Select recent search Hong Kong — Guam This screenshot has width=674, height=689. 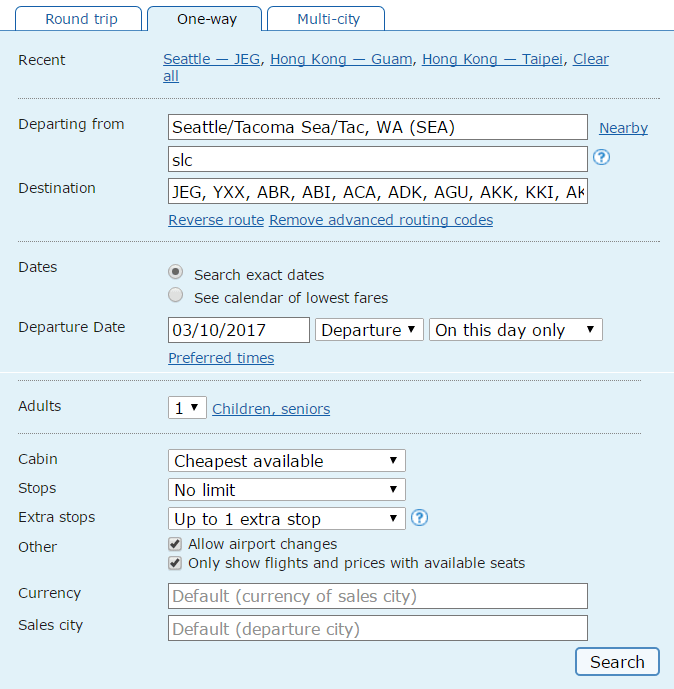[x=341, y=59]
